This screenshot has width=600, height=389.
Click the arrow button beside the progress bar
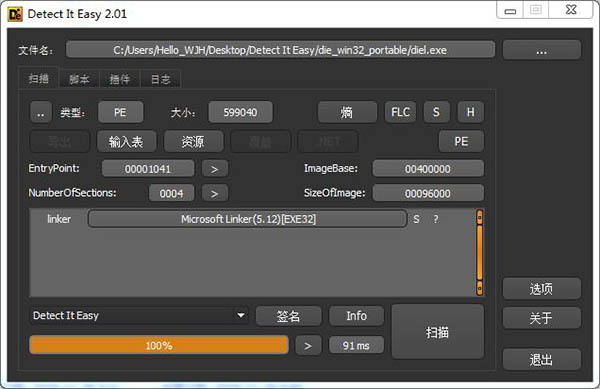308,345
